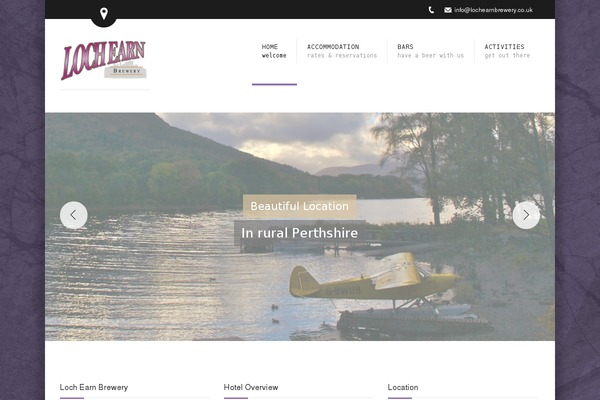
Task: Open the Activities get out there menu
Action: click(507, 51)
